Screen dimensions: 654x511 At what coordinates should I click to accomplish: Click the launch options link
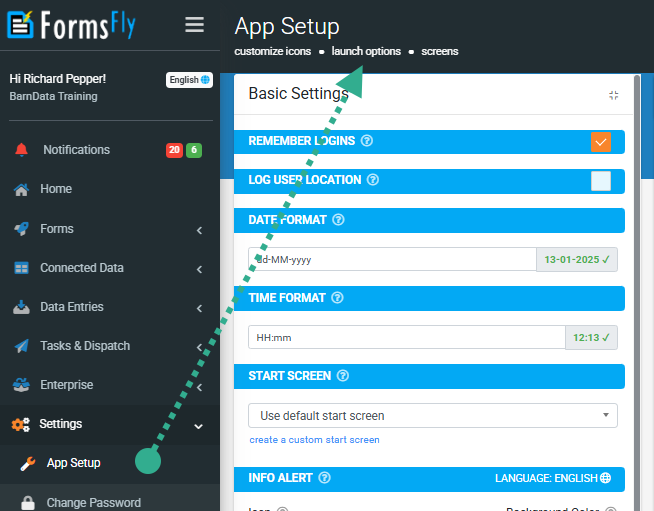pyautogui.click(x=366, y=51)
